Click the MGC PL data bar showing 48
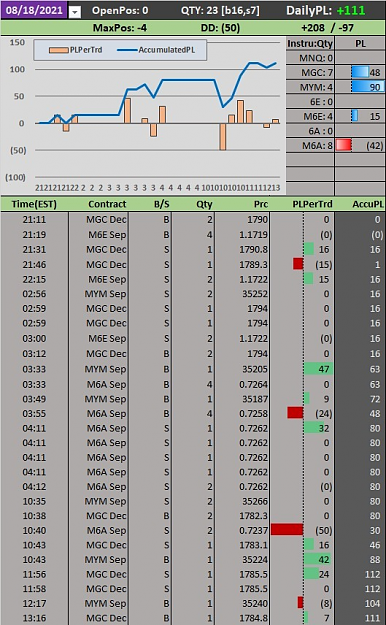 point(360,73)
